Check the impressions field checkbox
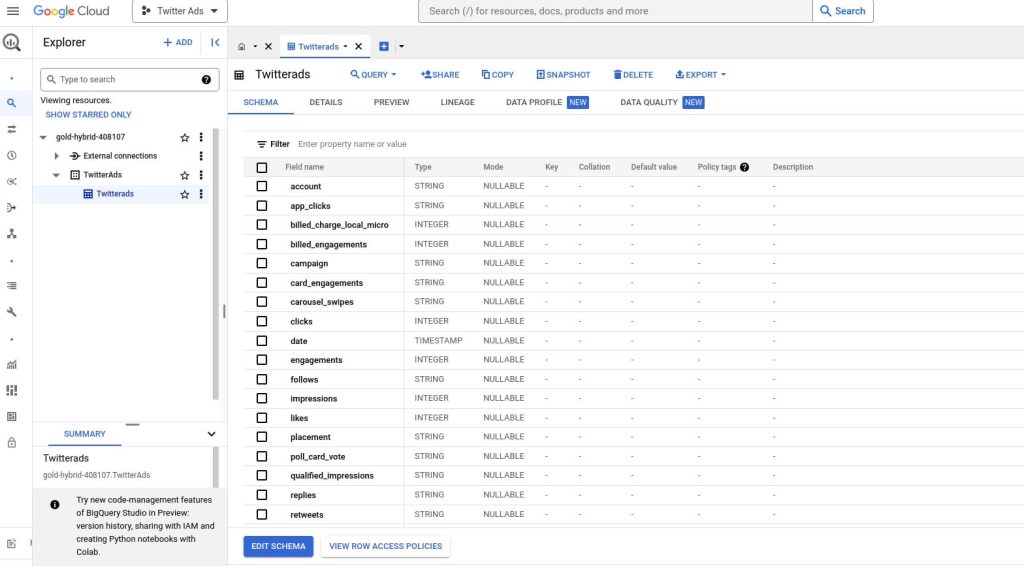This screenshot has height=566, width=1024. pyautogui.click(x=262, y=398)
